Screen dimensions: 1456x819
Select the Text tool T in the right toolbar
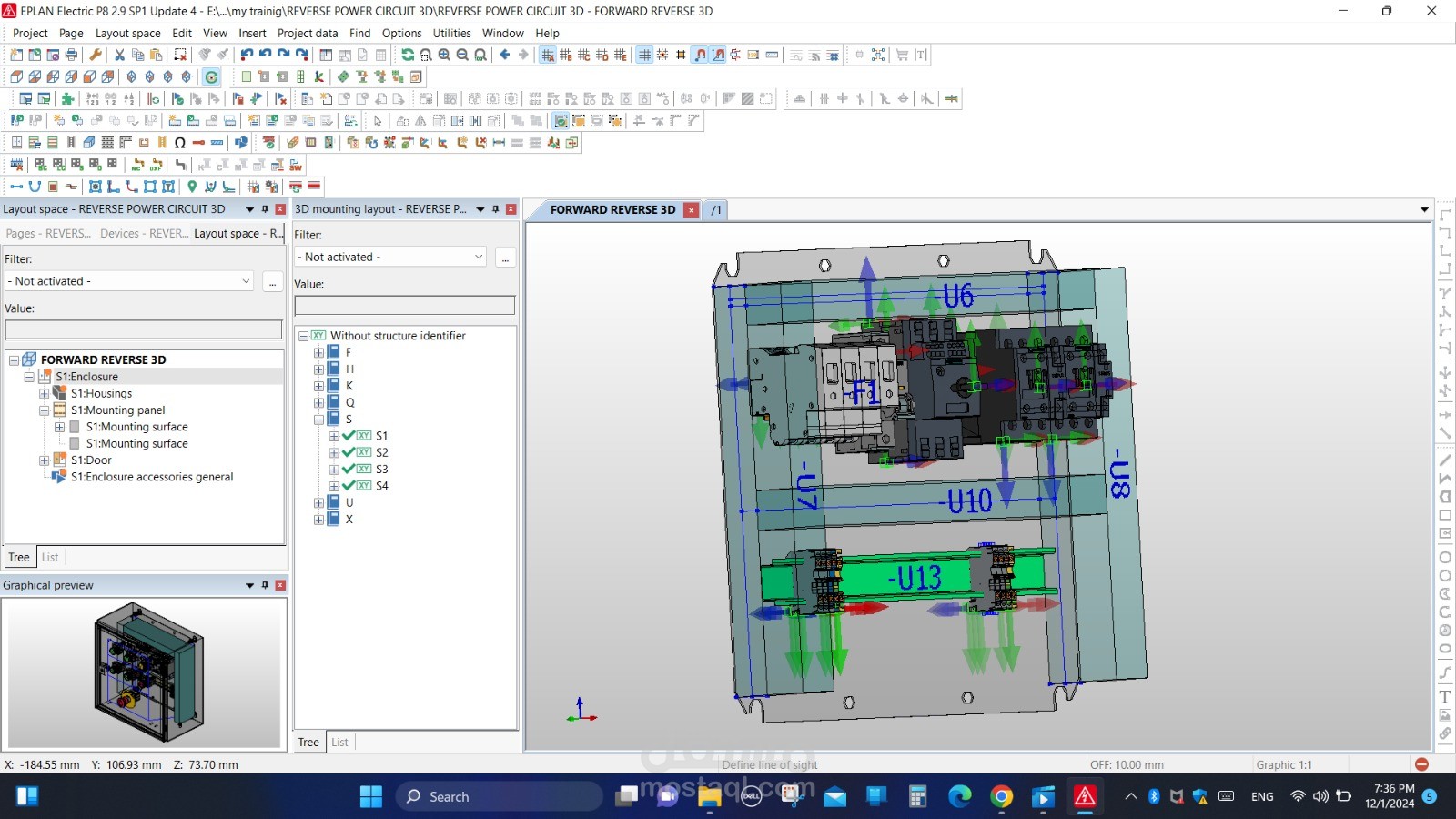point(1445,697)
